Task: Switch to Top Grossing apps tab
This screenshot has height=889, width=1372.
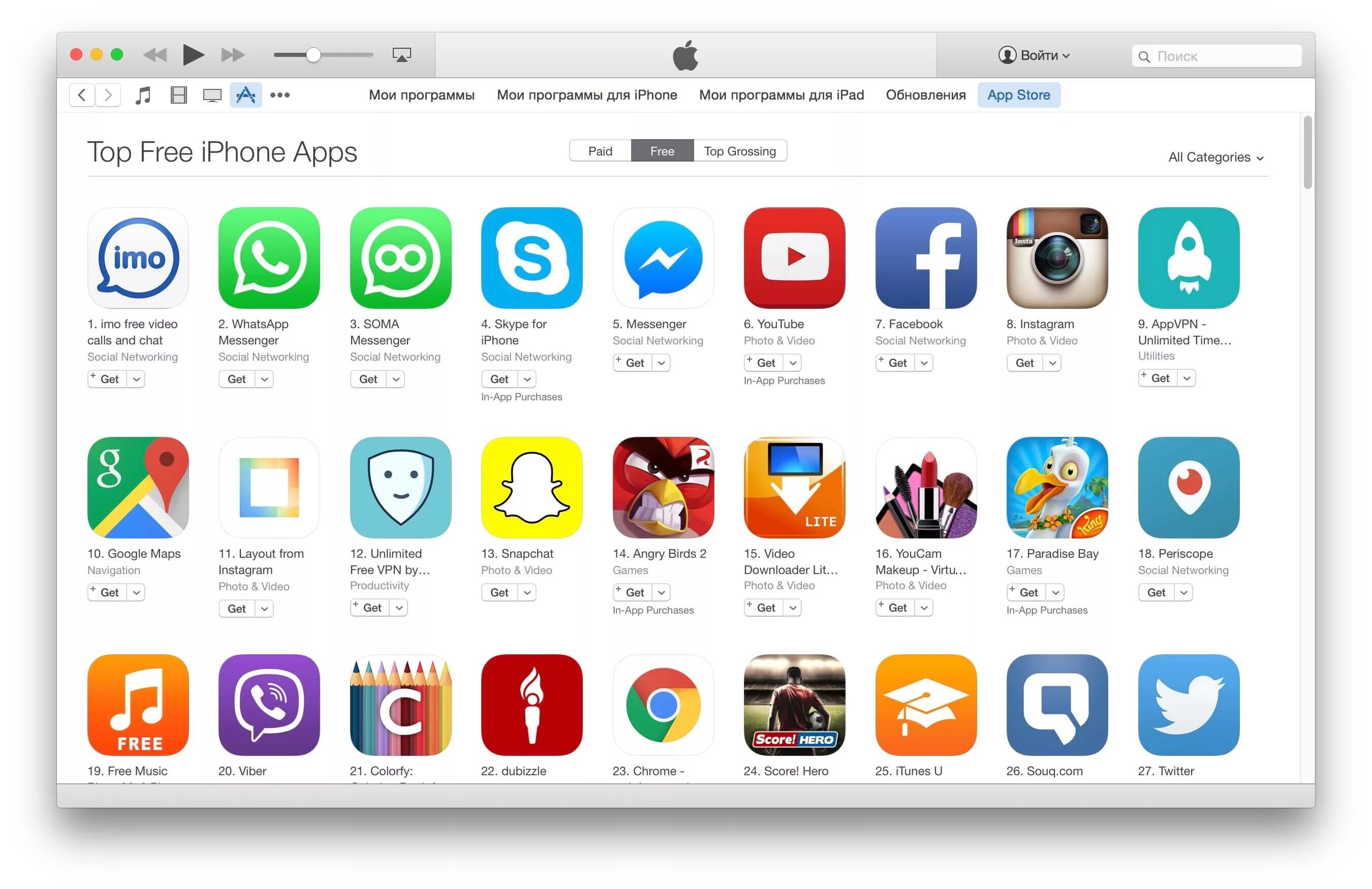Action: [740, 152]
